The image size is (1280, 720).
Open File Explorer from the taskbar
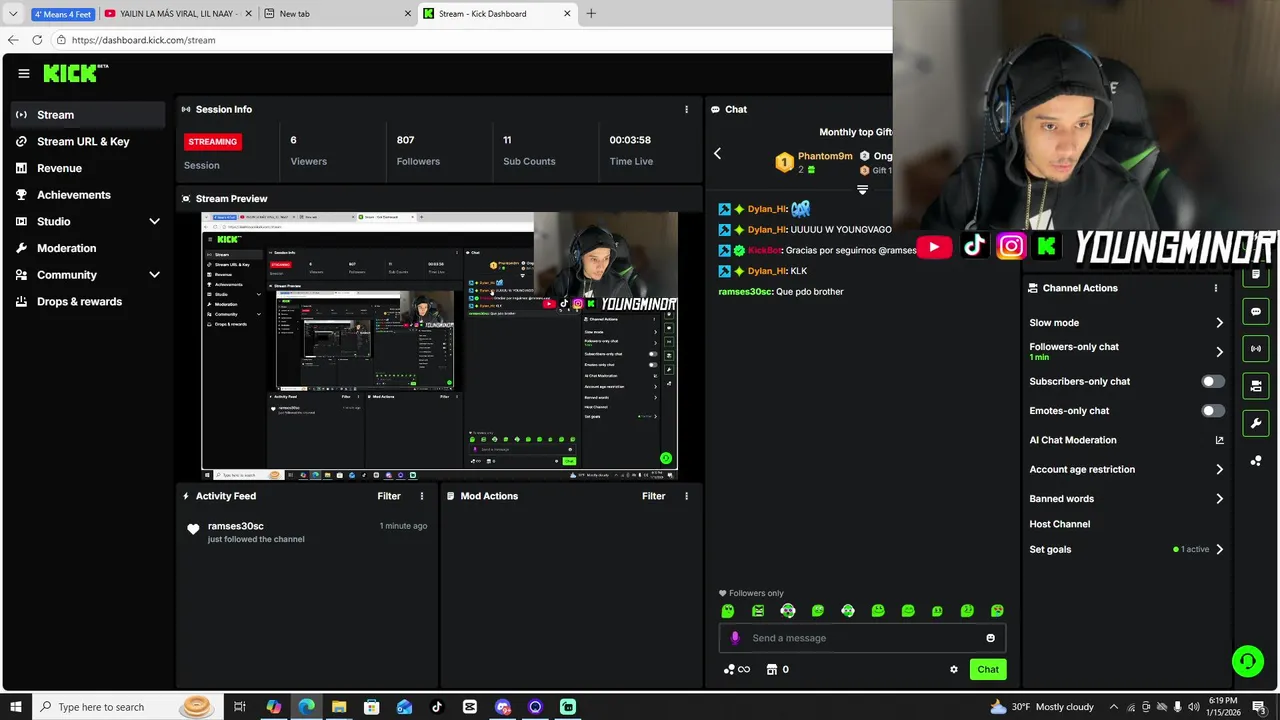[x=339, y=707]
